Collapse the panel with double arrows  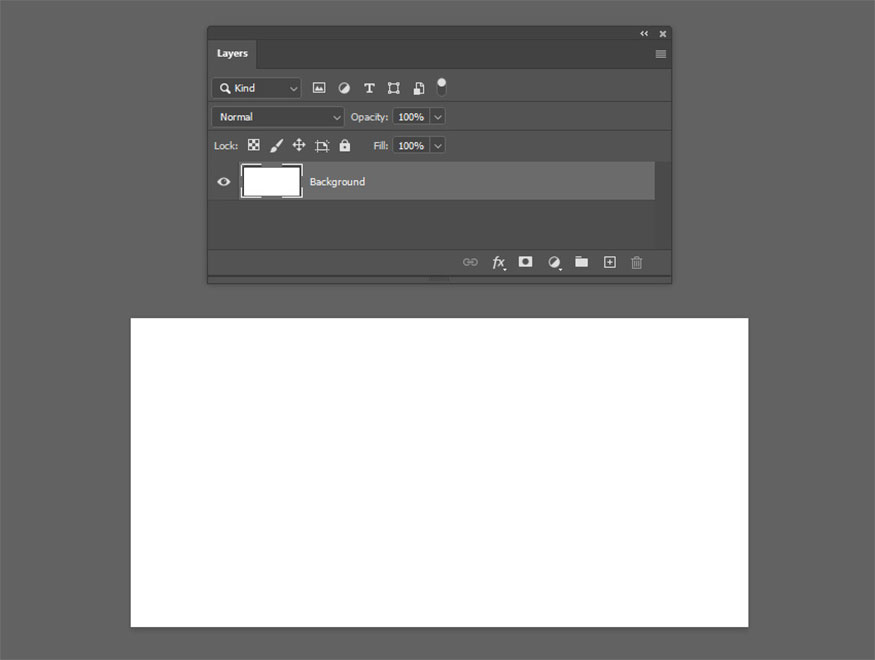click(x=644, y=33)
